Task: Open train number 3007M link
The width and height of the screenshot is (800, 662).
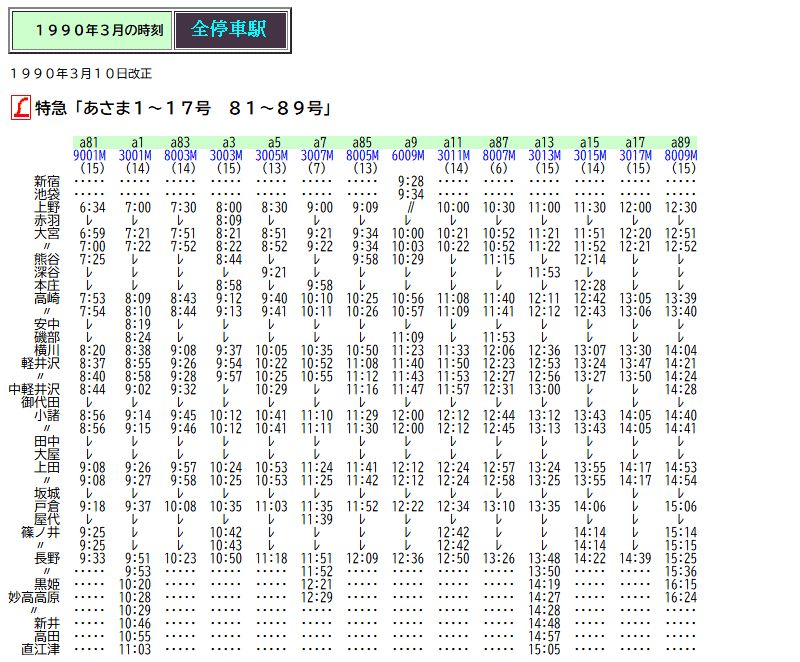Action: (x=317, y=156)
